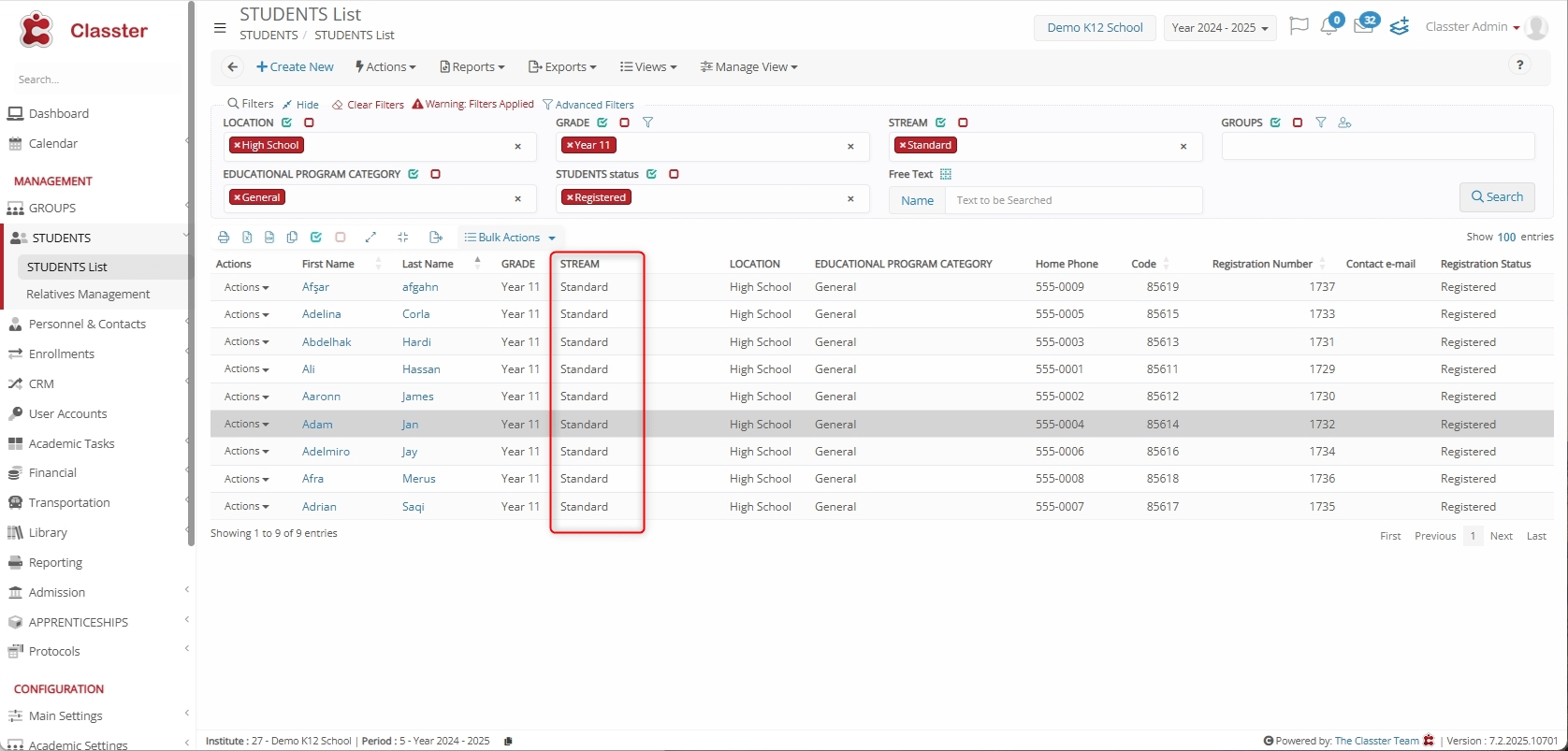Open the messages envelope icon
Image resolution: width=1568 pixels, height=751 pixels.
1363,27
